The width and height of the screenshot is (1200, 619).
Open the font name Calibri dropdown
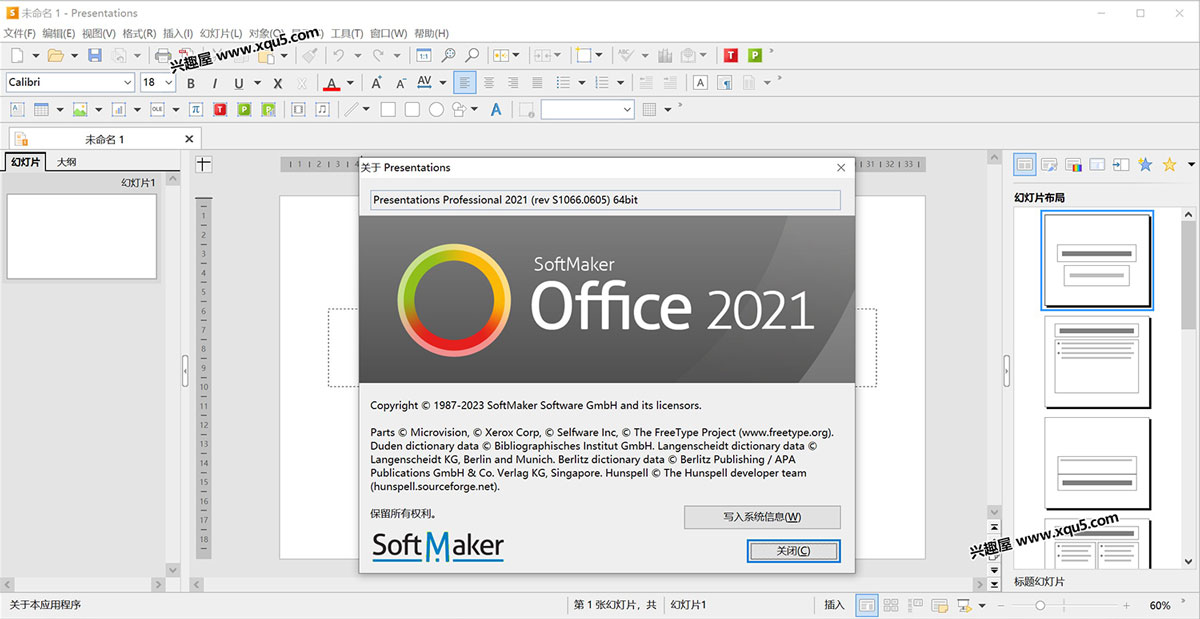127,83
